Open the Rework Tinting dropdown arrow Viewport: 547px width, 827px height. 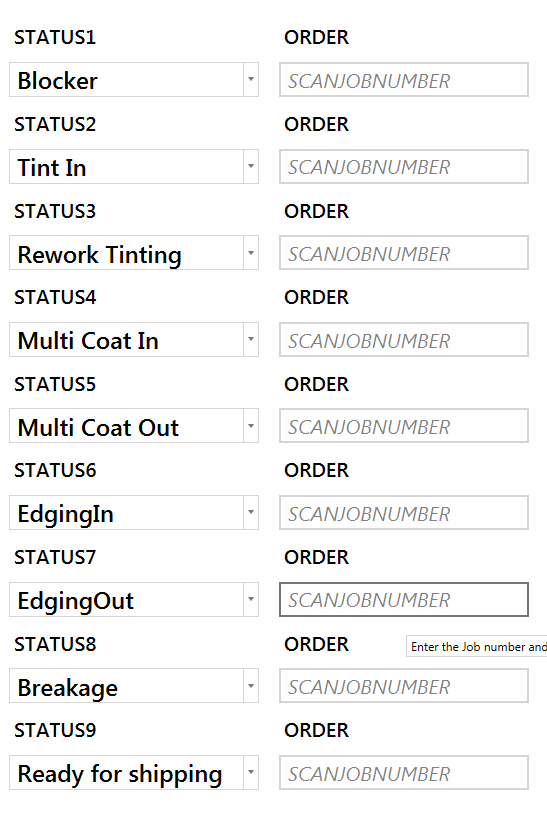coord(251,253)
